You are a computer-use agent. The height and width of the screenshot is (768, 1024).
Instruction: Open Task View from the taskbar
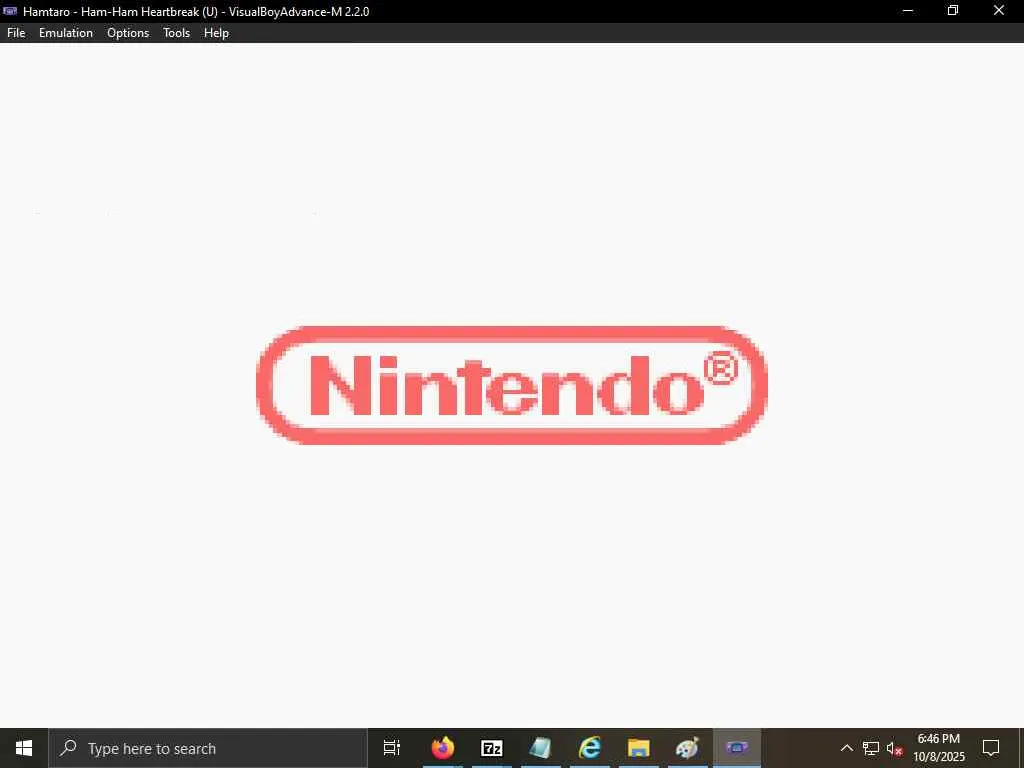coord(392,748)
